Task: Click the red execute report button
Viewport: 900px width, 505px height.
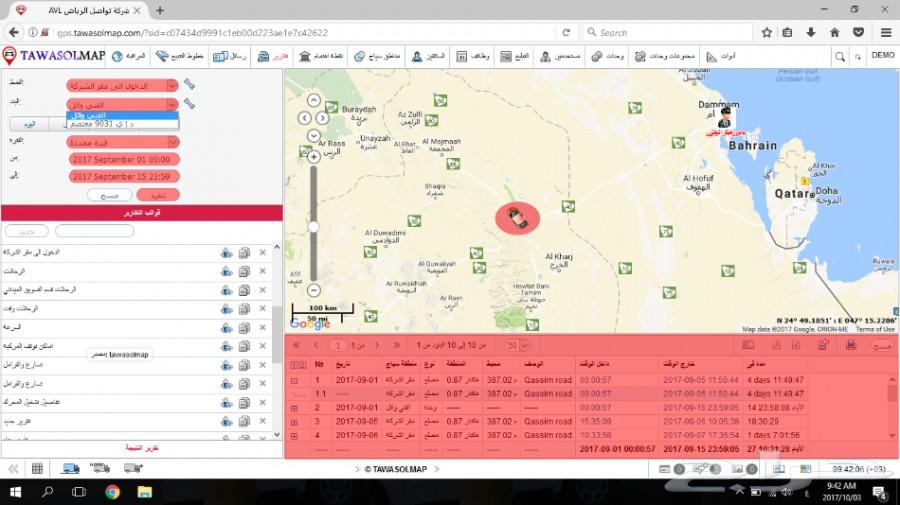Action: (x=158, y=196)
